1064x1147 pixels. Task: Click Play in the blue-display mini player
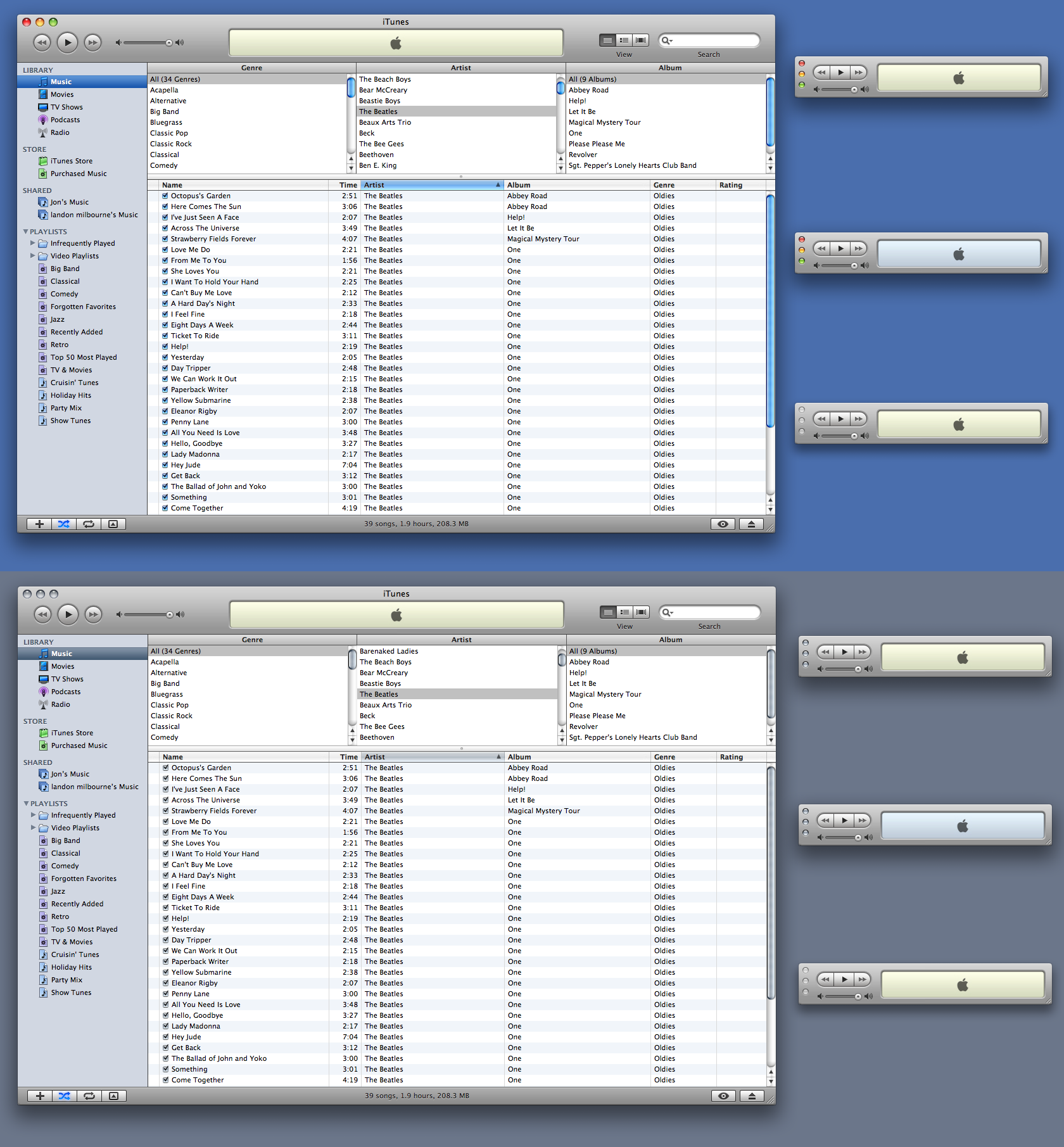coord(840,248)
